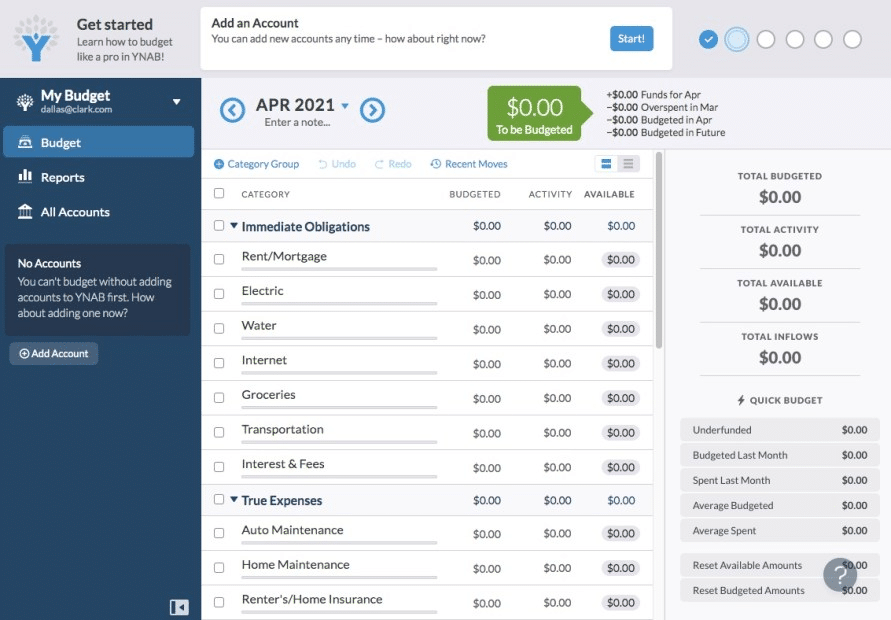Check the Interest & Fees checkbox
This screenshot has width=891, height=620.
click(219, 467)
